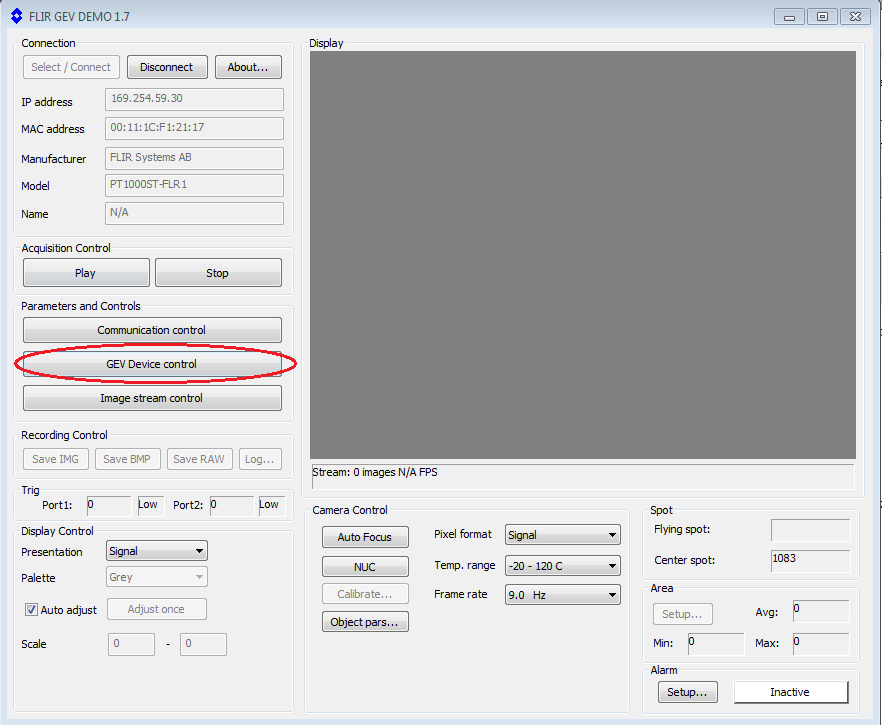Click the Adjust once button
Screen dimensions: 882x725
click(157, 609)
